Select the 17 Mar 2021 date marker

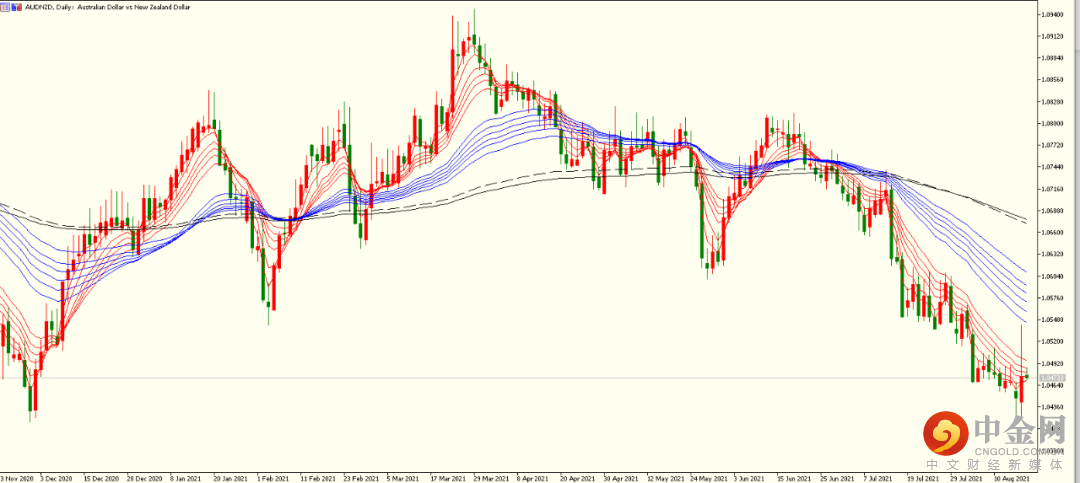coord(447,478)
